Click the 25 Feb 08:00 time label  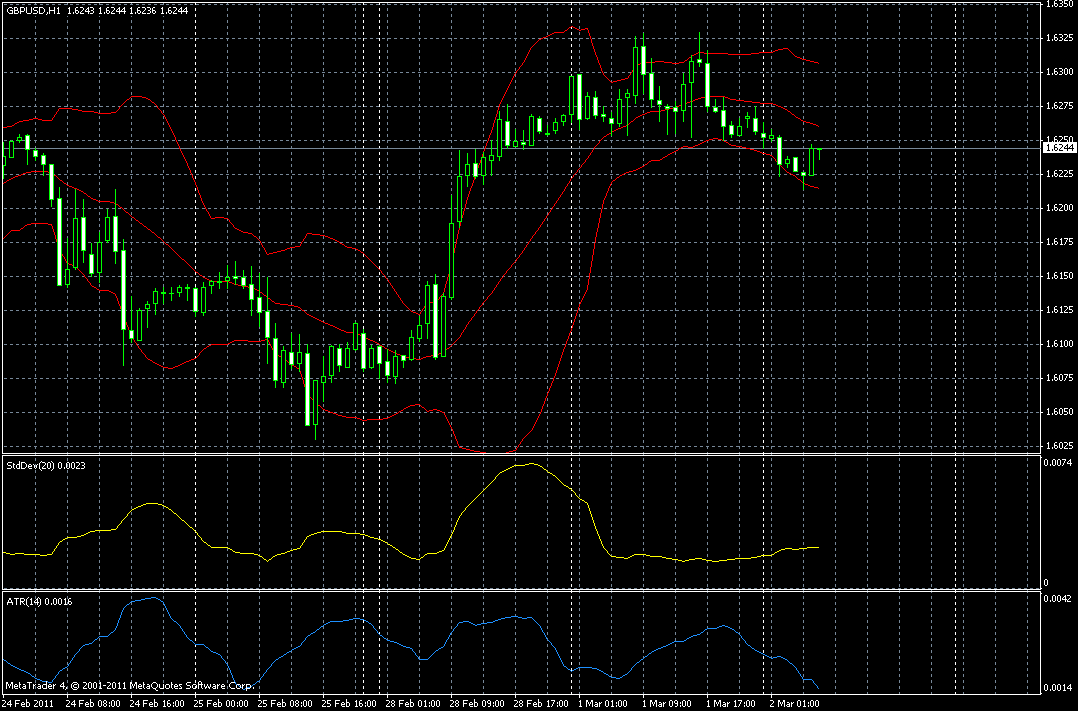point(285,704)
